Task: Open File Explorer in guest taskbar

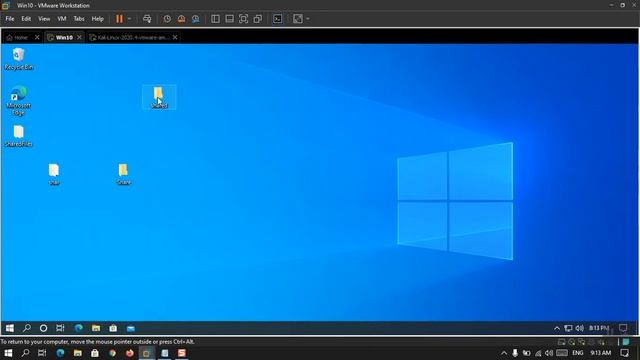Action: (96, 328)
